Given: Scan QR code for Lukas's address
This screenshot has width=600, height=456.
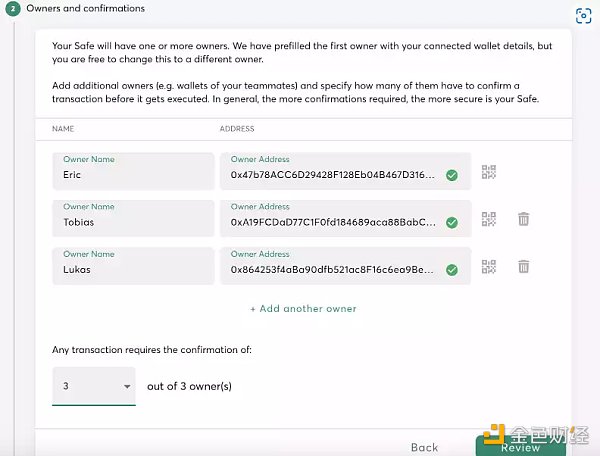Looking at the screenshot, I should [x=489, y=267].
